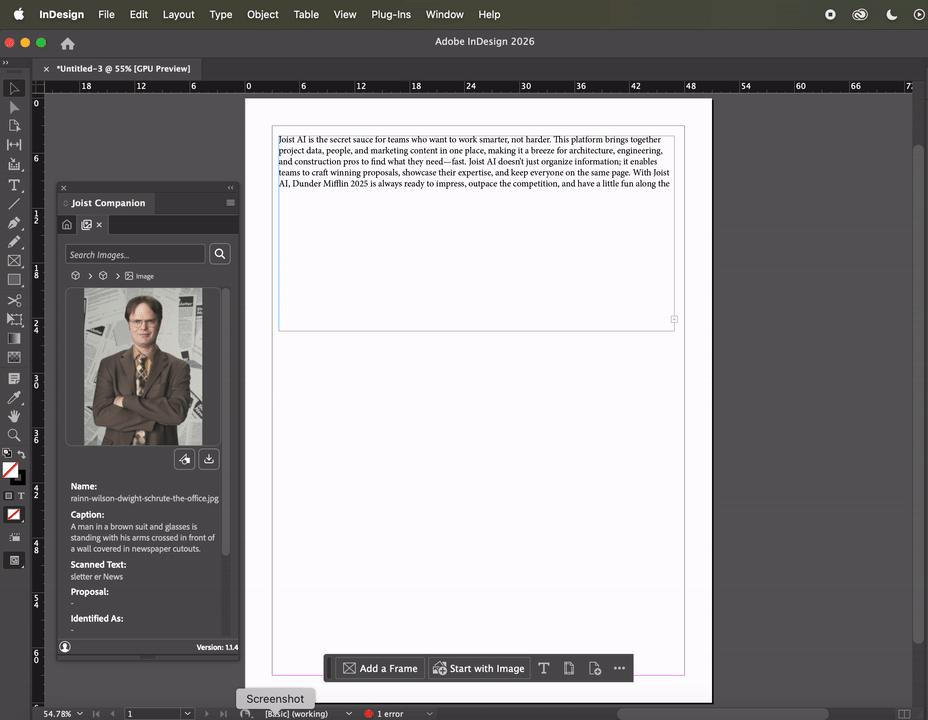Click Add a Frame button
Viewport: 928px width, 720px height.
(380, 669)
